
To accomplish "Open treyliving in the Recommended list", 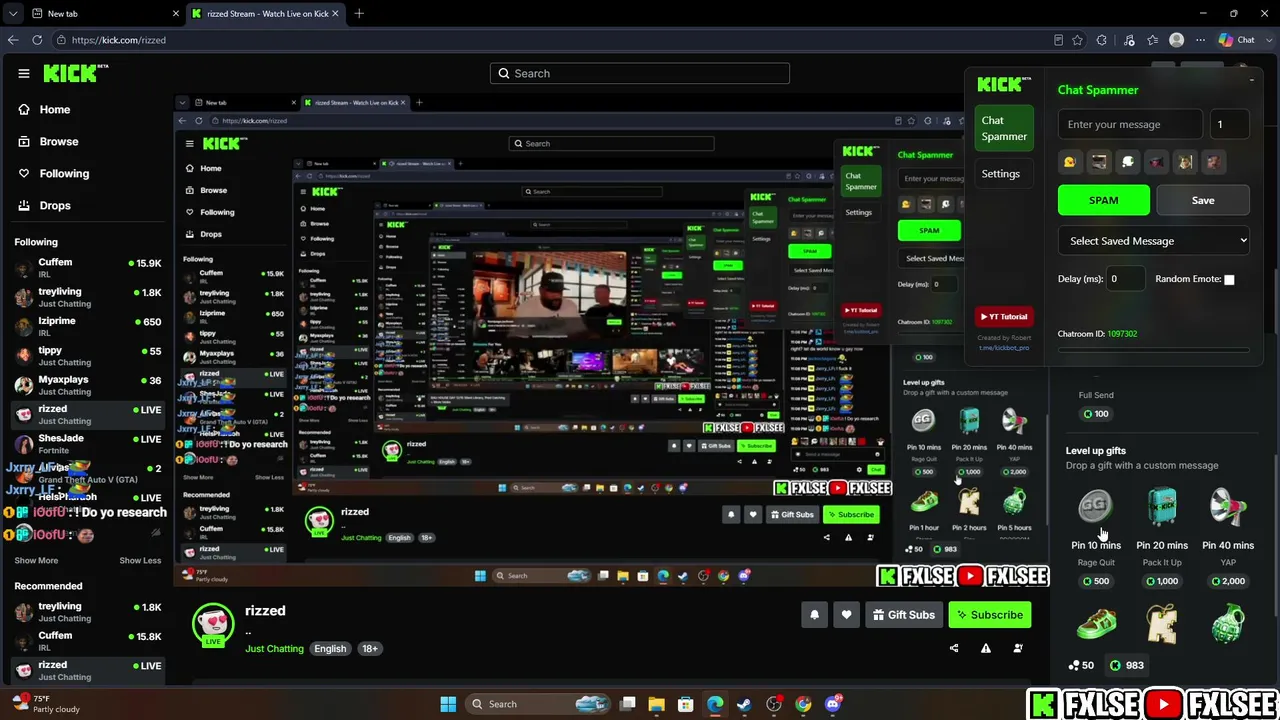I will click(x=88, y=612).
